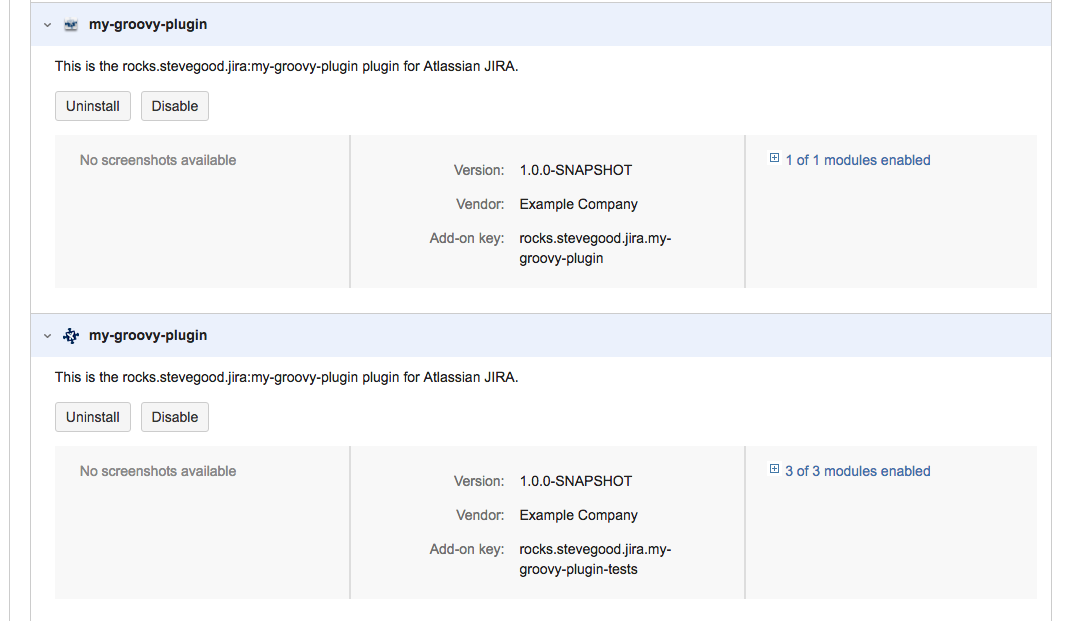Screen dimensions: 1065x621
Task: Click the plugin icon of the 1-module my-groovy-plugin
Action: (71, 25)
